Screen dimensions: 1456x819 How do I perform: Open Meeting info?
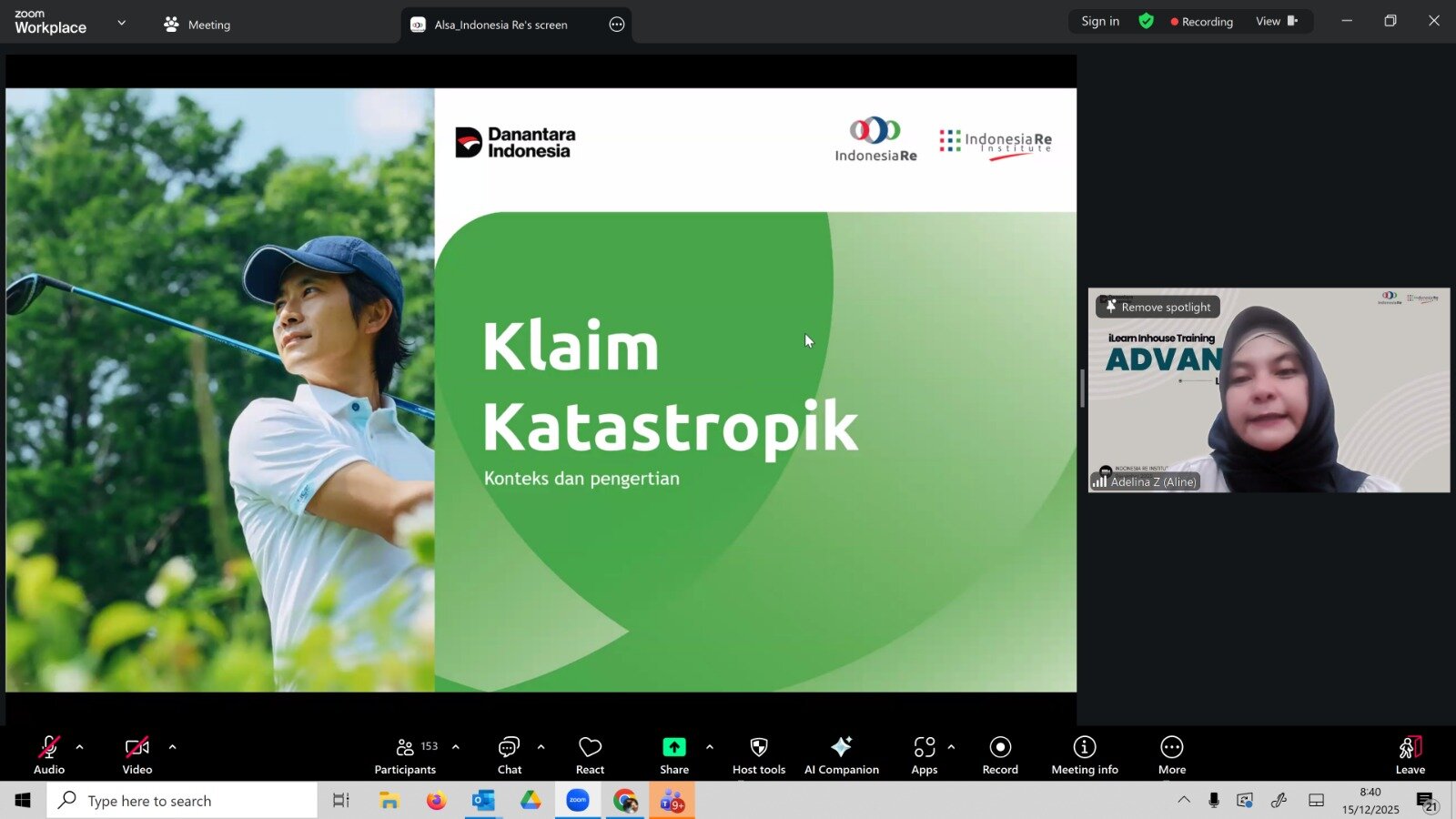tap(1084, 755)
